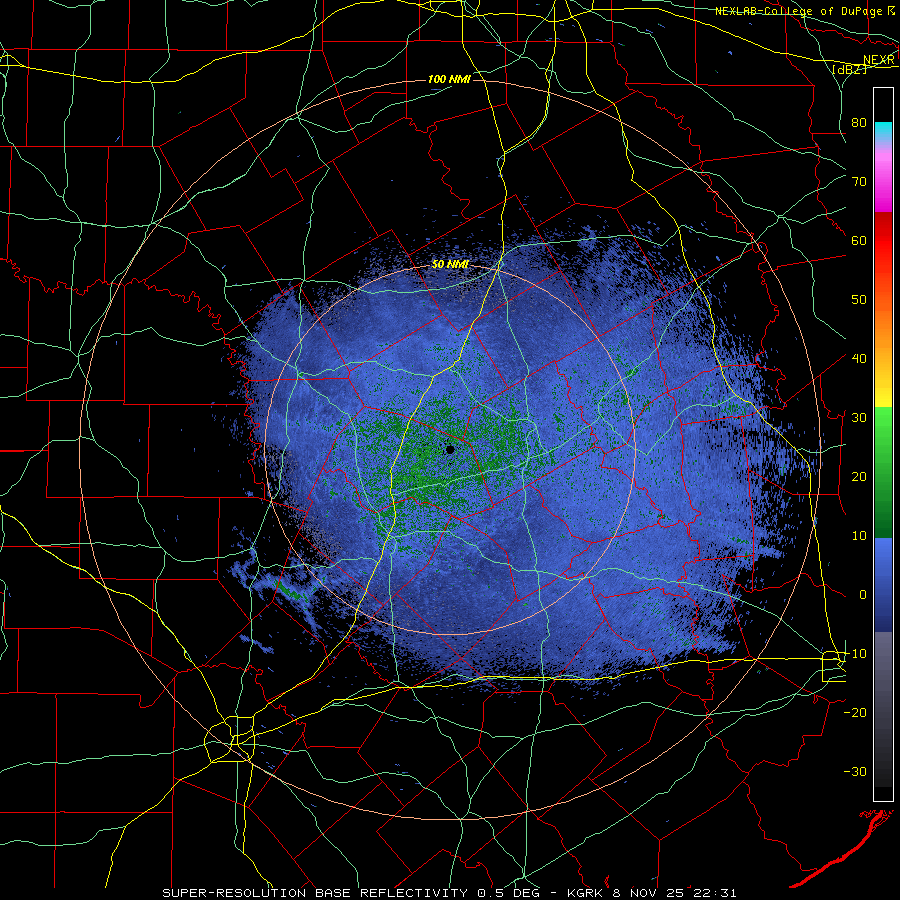The image size is (900, 900).
Task: Click the 20 value on the dBZ scale
Action: [859, 476]
